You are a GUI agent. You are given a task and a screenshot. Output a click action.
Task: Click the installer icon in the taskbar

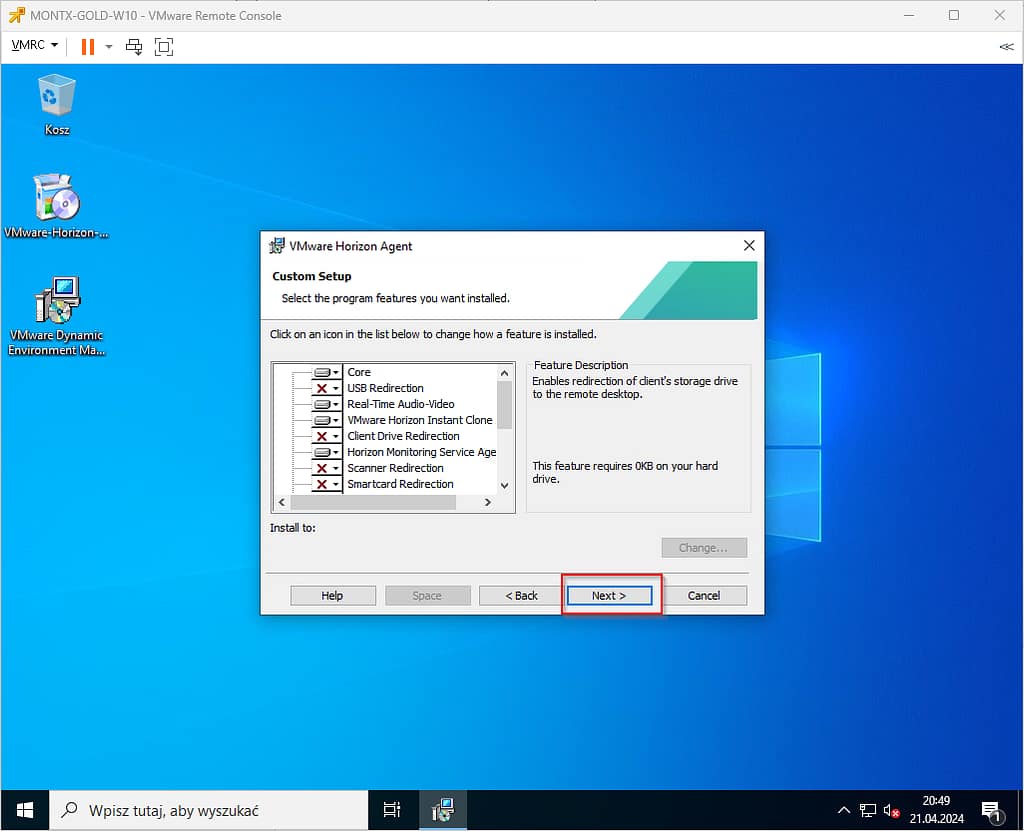pos(442,810)
